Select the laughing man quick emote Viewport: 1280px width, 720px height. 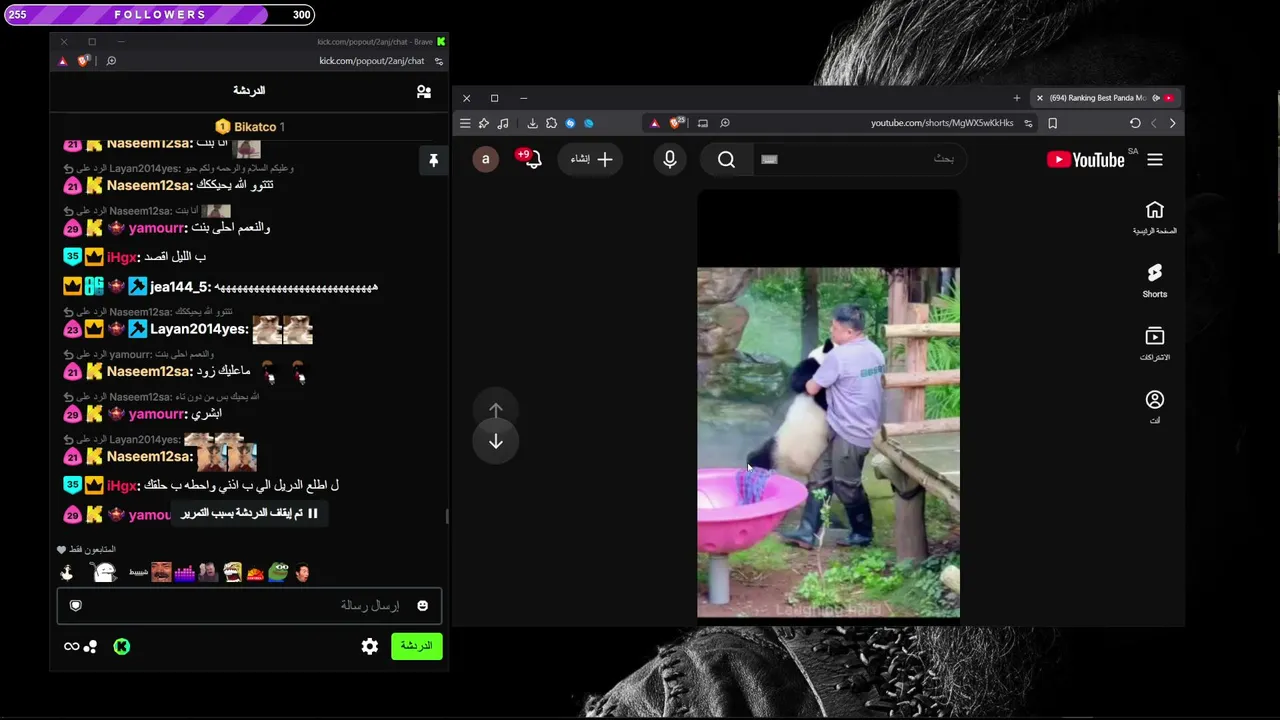pyautogui.click(x=161, y=572)
